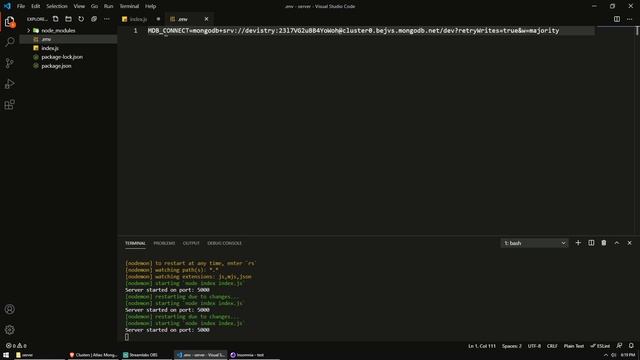The width and height of the screenshot is (640, 360).
Task: Change indentation via 'Spaces: 2'
Action: point(511,346)
